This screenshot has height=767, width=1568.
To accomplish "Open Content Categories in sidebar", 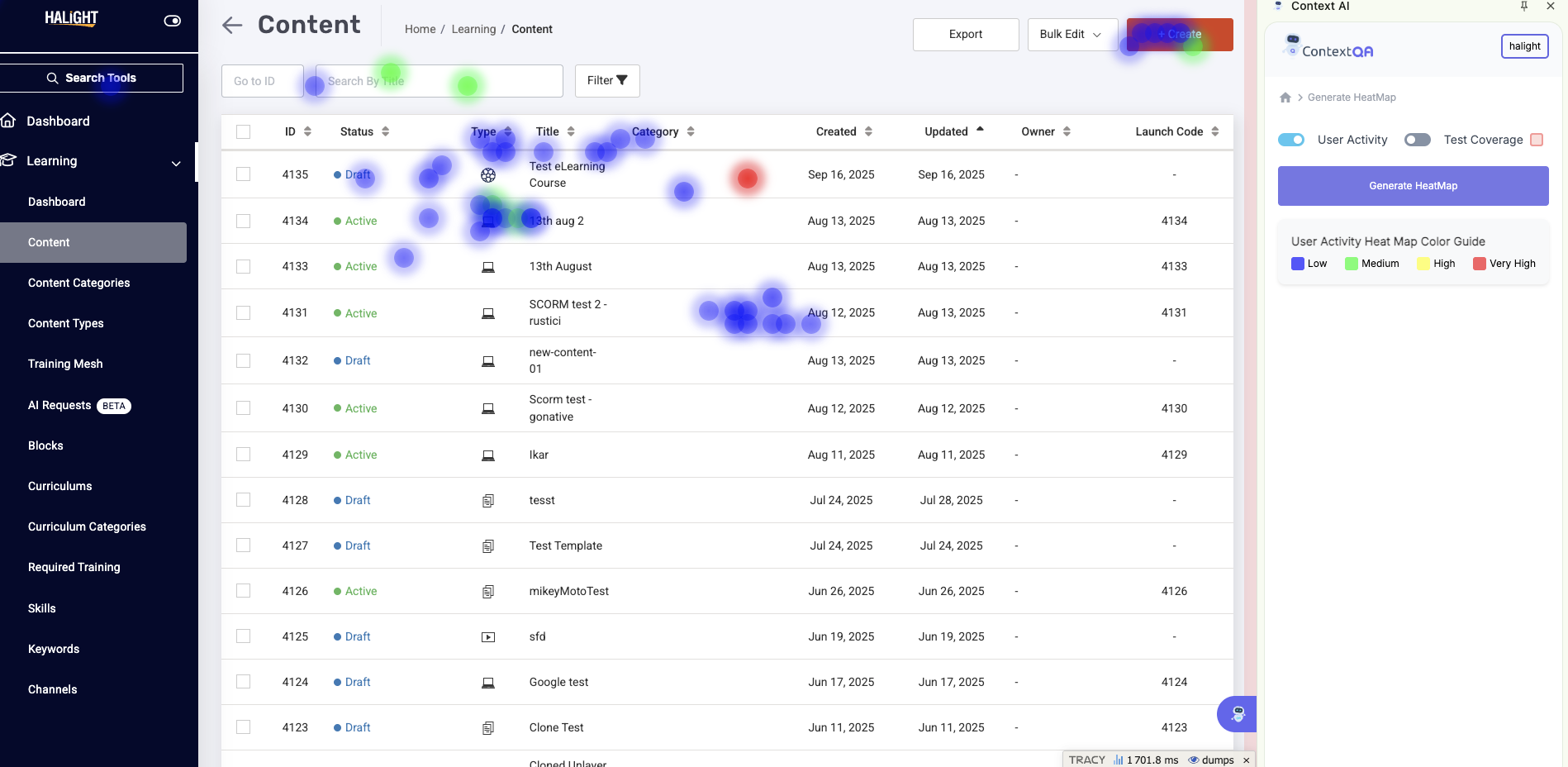I will (79, 283).
